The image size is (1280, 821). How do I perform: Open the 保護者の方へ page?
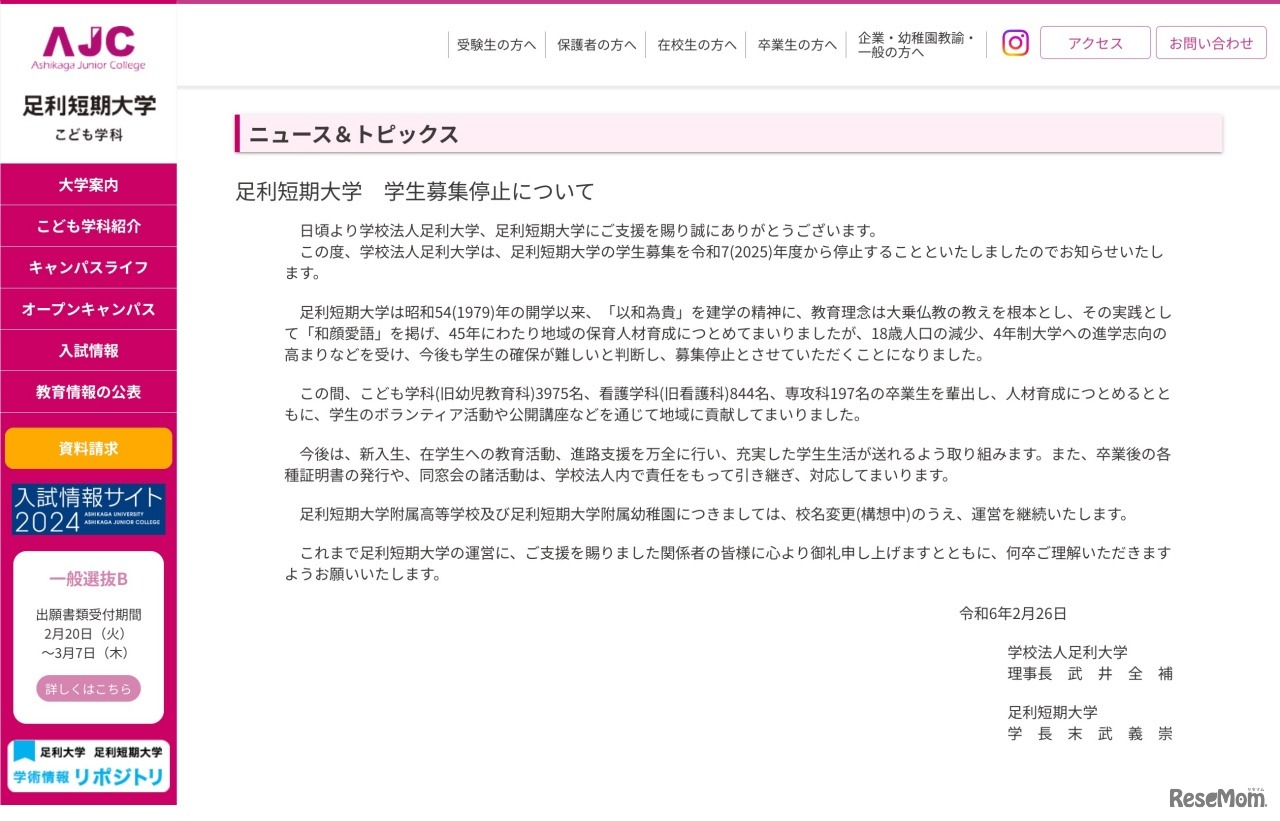point(596,44)
